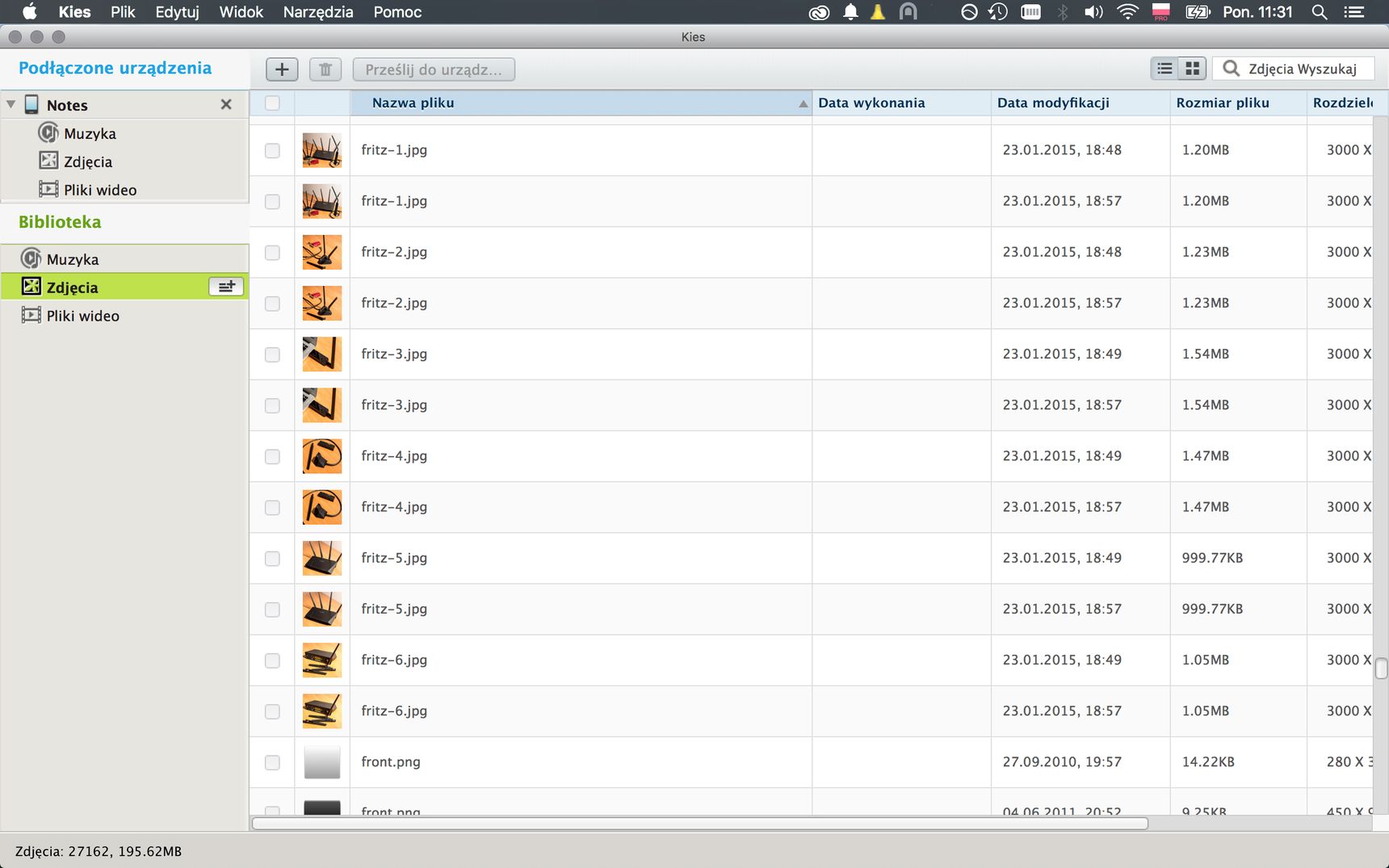Click thumbnail of fritz-3.jpg dated 18:57

pos(321,405)
